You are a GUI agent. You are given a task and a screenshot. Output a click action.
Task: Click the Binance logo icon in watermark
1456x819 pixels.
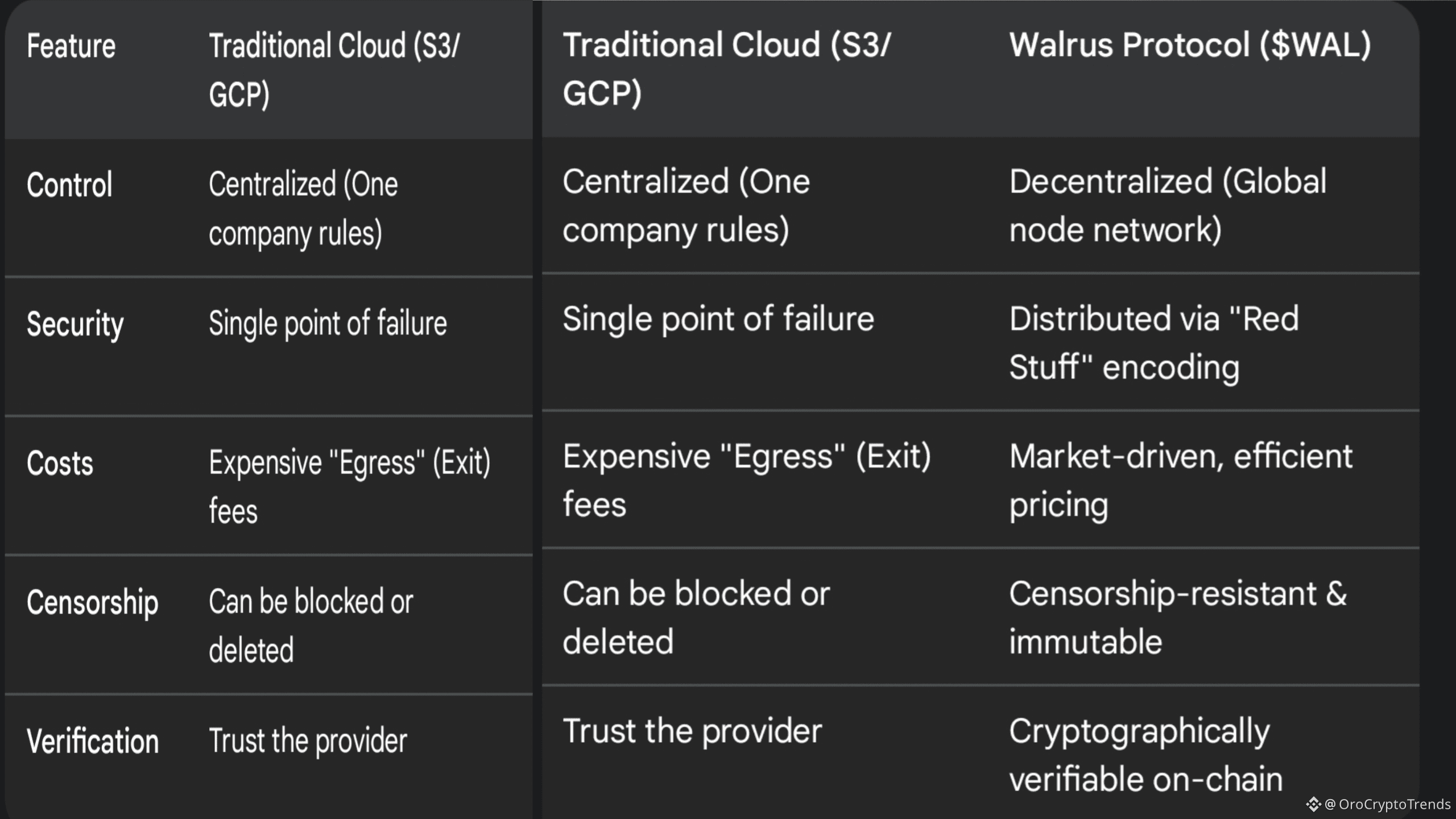tap(1313, 804)
